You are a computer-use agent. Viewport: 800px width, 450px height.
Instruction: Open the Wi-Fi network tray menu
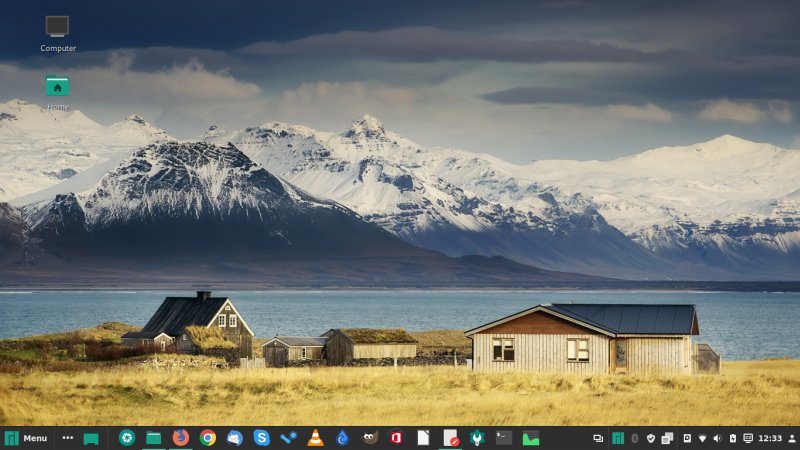tap(703, 438)
